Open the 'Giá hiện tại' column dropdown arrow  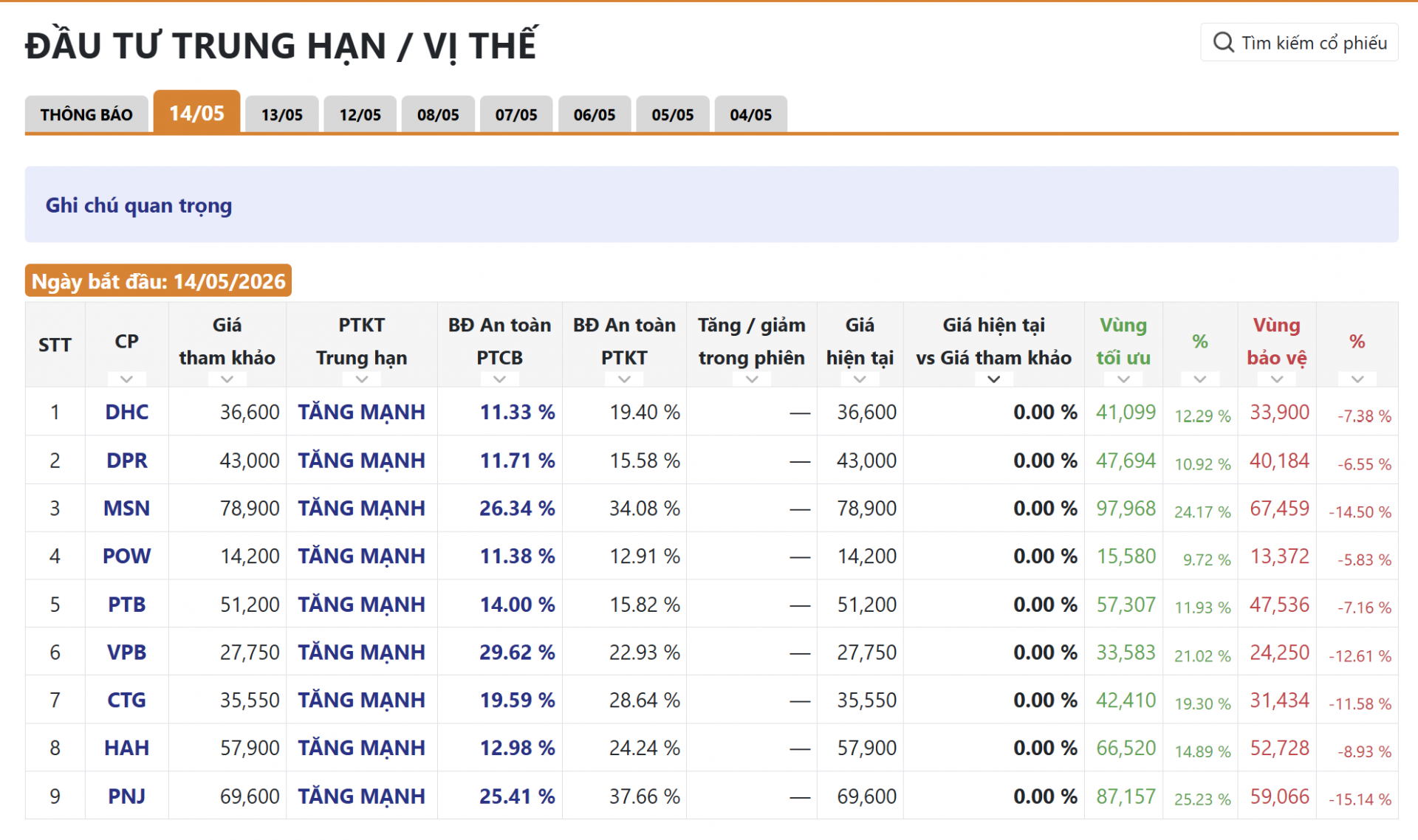pos(860,379)
